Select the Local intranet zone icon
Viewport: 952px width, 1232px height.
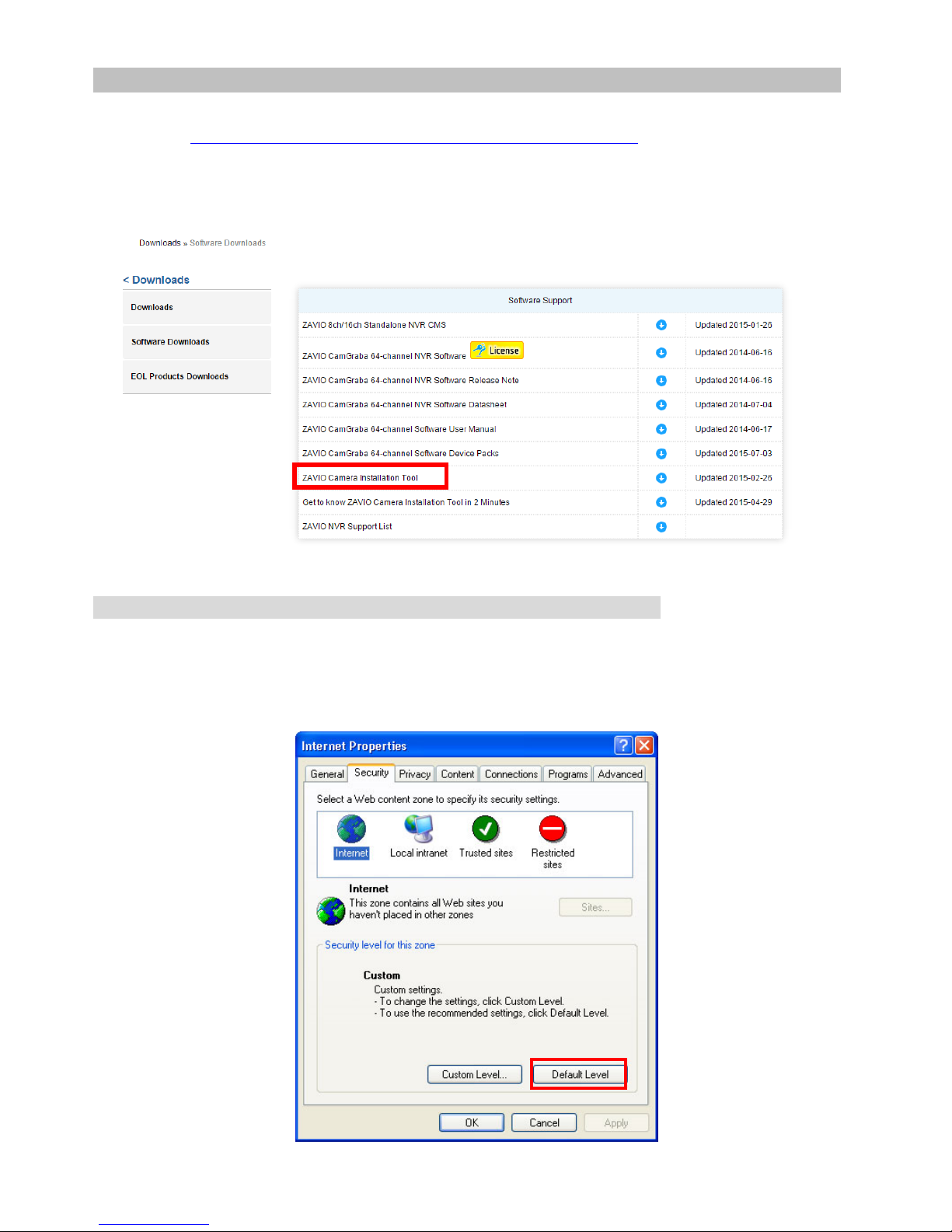tap(419, 830)
